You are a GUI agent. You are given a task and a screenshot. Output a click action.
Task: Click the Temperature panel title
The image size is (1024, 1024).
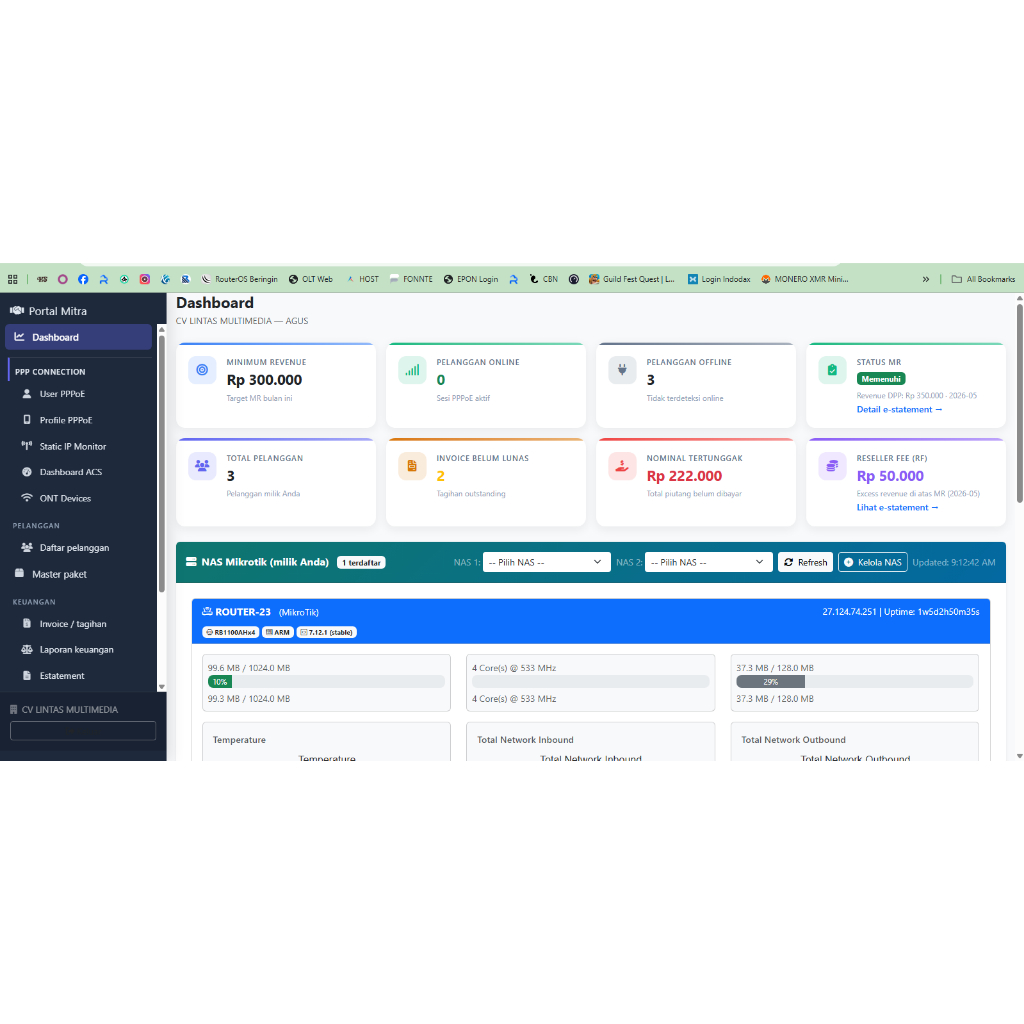tap(239, 740)
